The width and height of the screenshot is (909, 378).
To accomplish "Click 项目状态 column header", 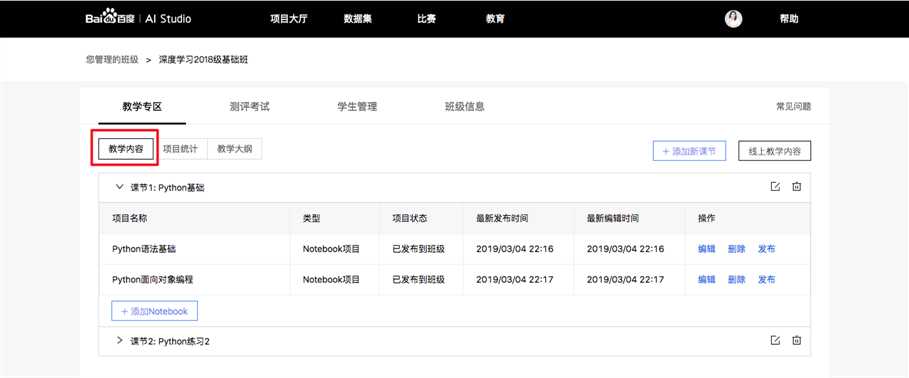I will point(409,219).
